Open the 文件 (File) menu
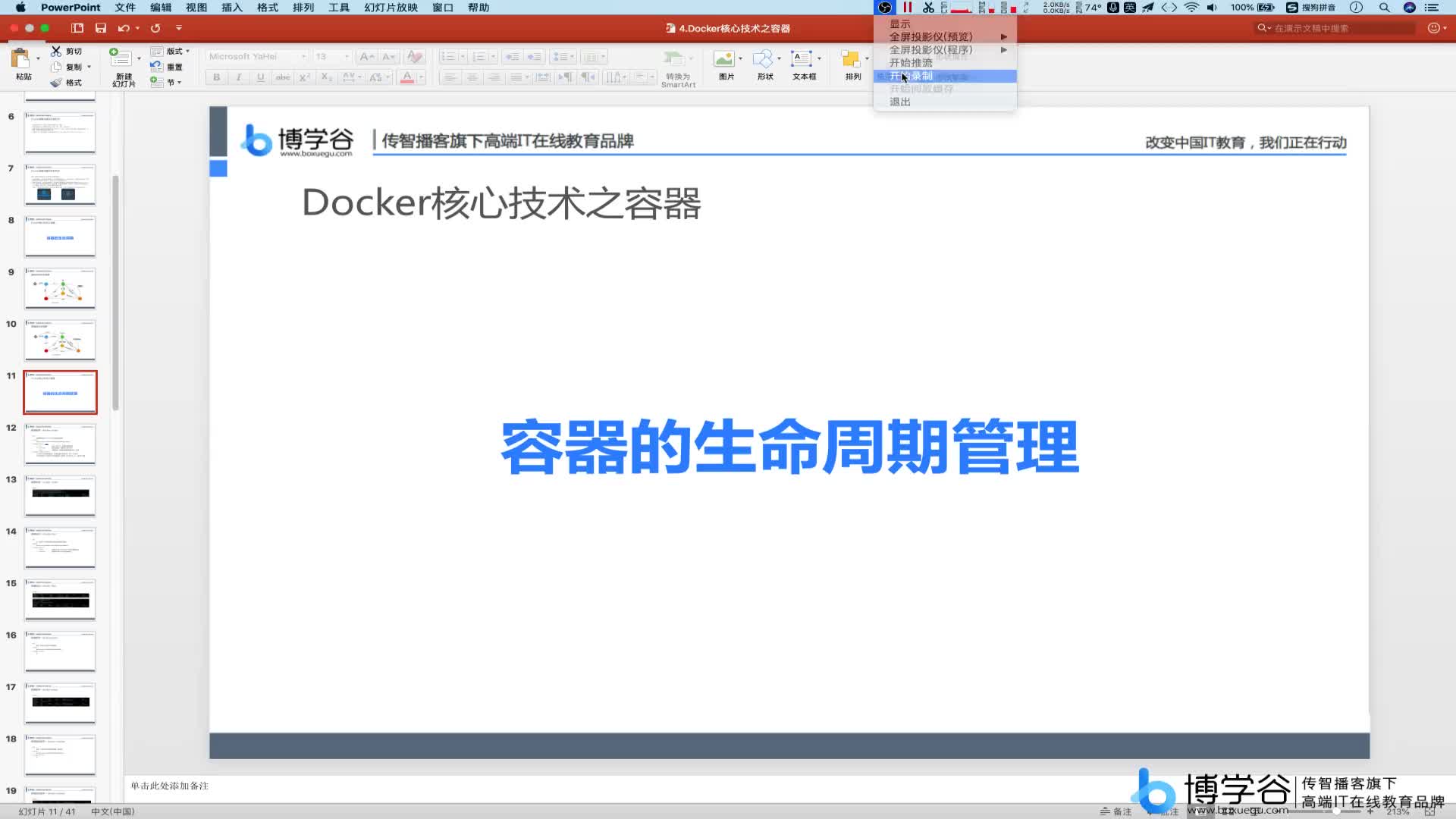 pos(125,8)
